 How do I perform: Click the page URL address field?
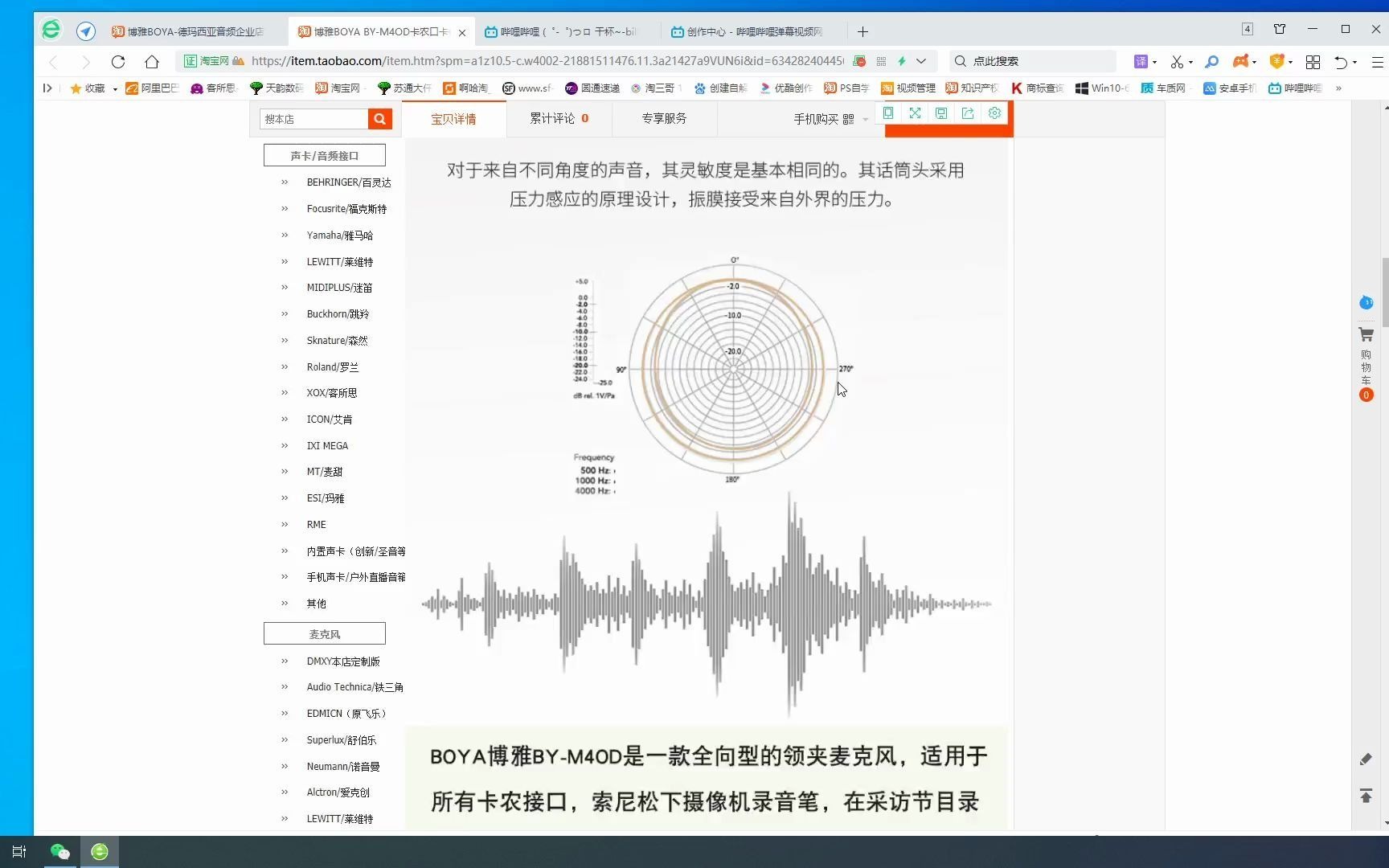coord(547,61)
